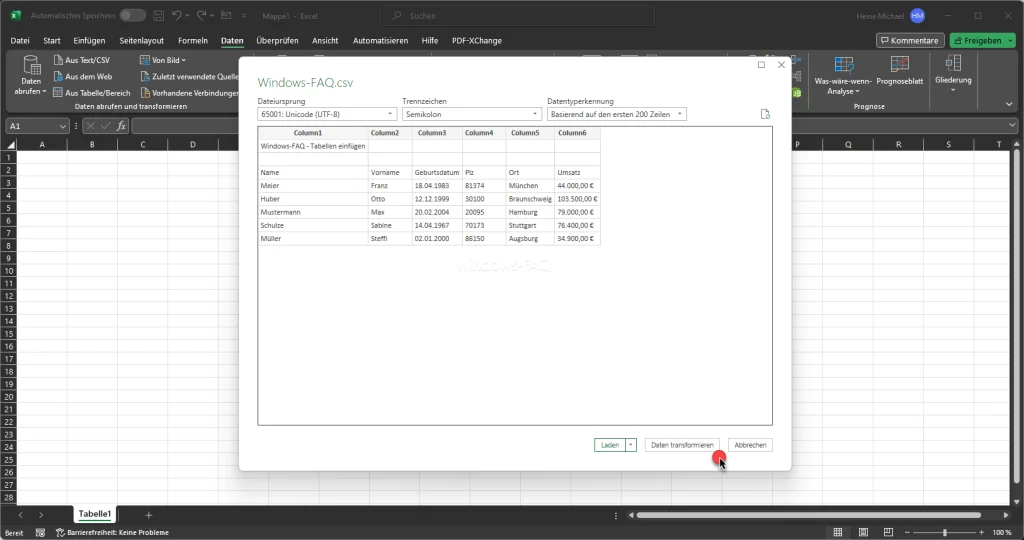Select Aus dem Web data source
Viewport: 1024px width, 540px height.
click(83, 76)
